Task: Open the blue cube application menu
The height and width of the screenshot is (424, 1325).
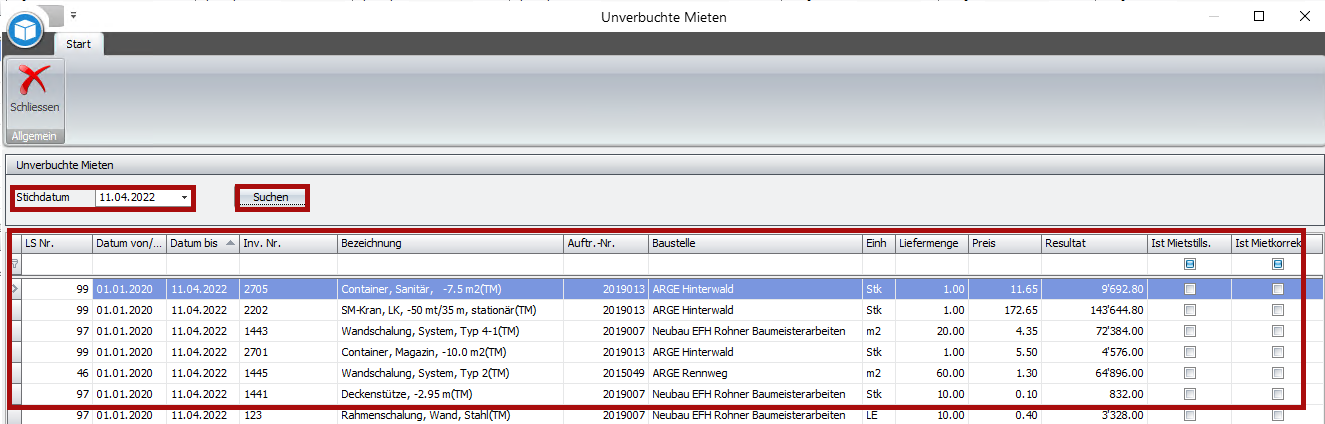Action: tap(26, 30)
